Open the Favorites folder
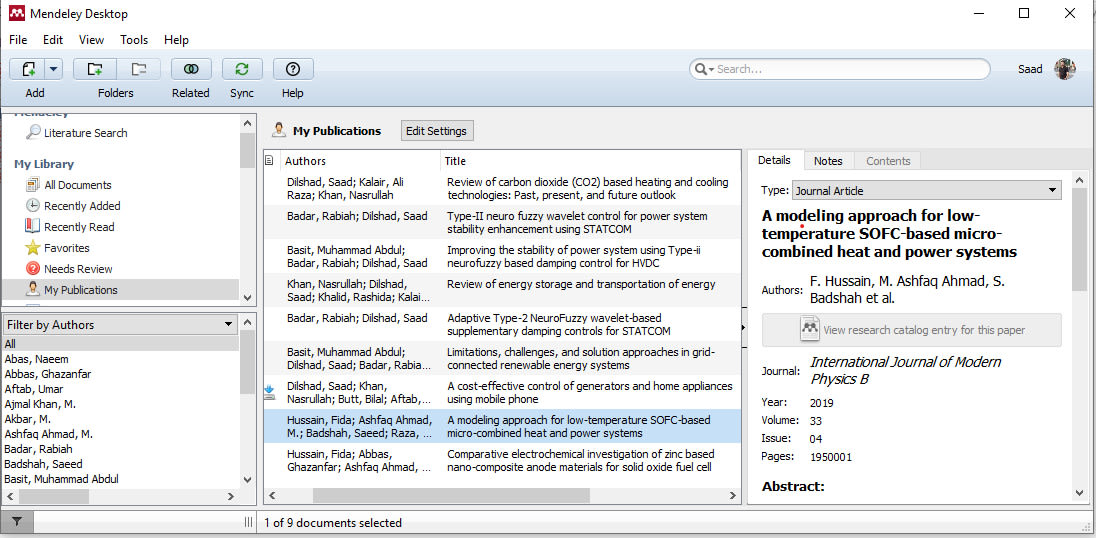Image resolution: width=1096 pixels, height=538 pixels. click(x=66, y=248)
